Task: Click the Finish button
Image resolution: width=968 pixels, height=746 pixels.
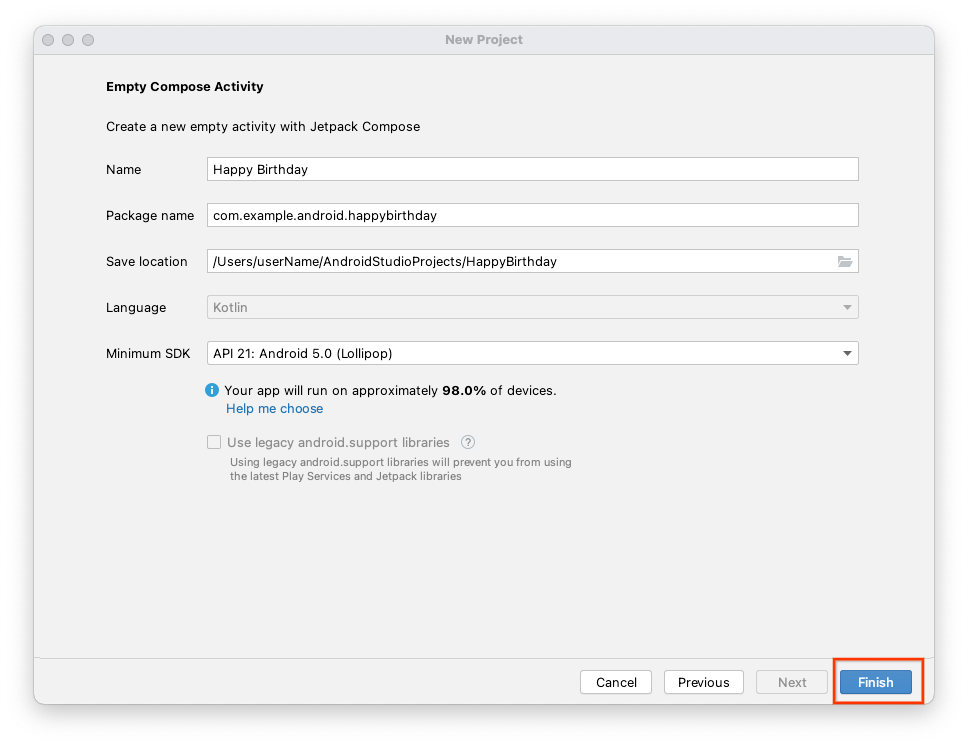Action: 875,682
